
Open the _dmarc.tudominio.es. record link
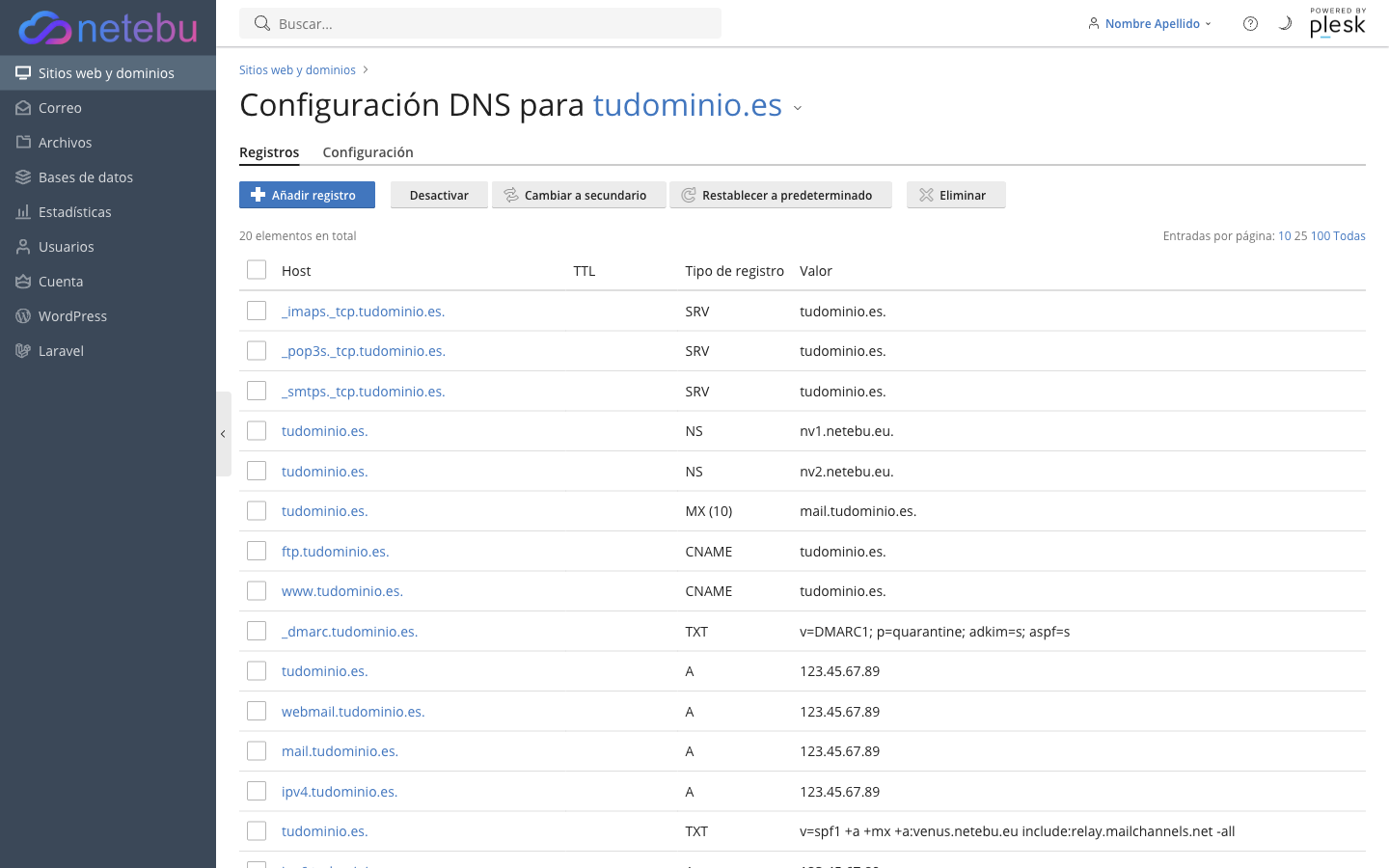pyautogui.click(x=349, y=632)
